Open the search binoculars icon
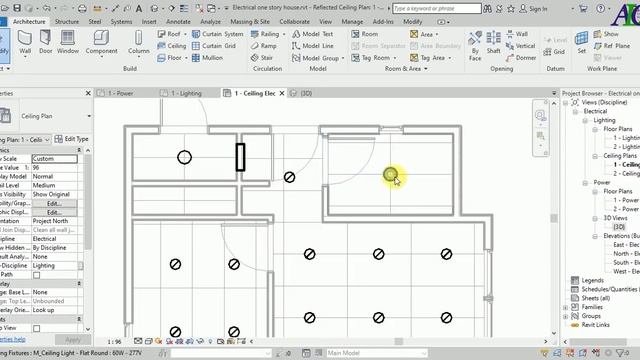640x360 pixels. click(x=487, y=8)
